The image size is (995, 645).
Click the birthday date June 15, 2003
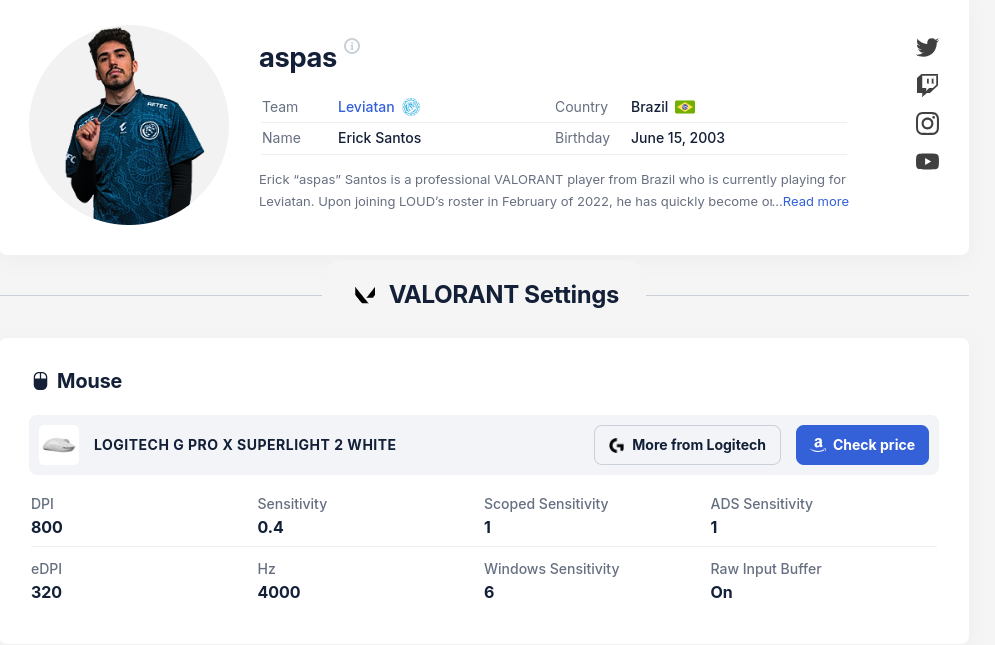coord(678,138)
